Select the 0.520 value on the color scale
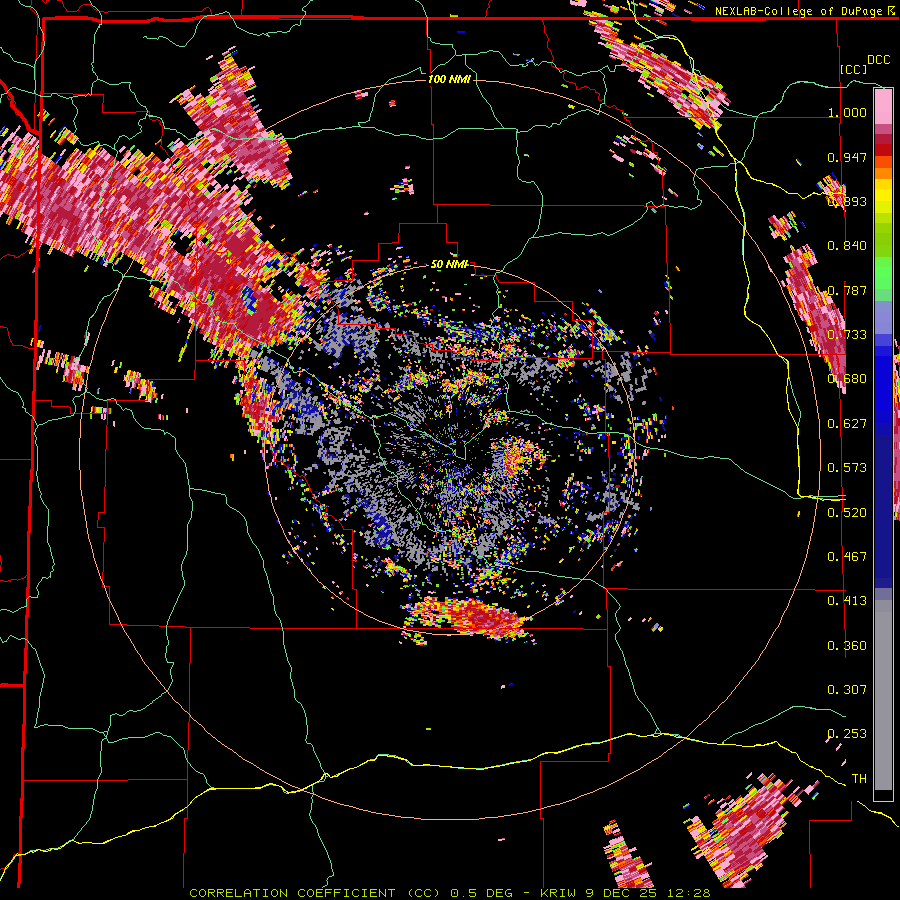 (x=847, y=512)
